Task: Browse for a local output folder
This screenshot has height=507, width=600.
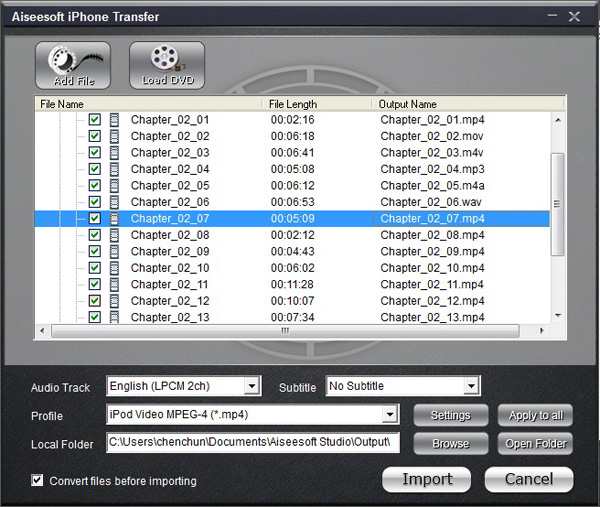Action: click(x=451, y=443)
